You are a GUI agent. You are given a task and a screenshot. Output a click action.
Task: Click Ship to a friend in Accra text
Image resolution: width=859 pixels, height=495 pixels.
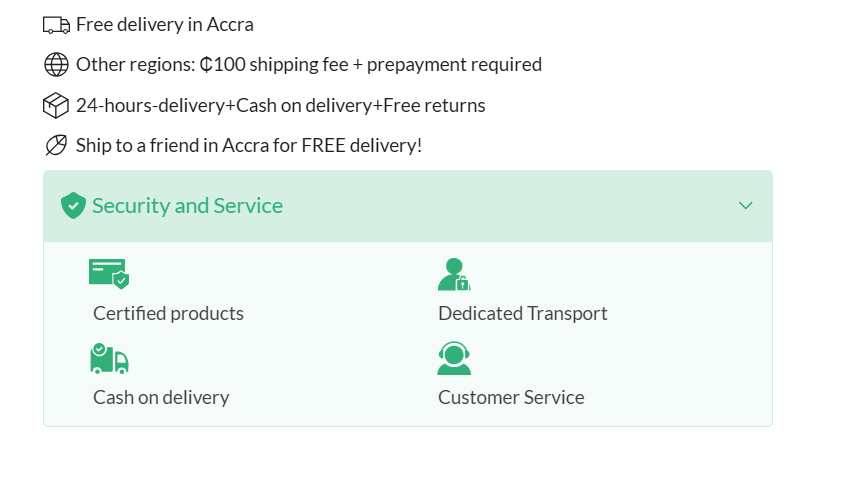[249, 145]
